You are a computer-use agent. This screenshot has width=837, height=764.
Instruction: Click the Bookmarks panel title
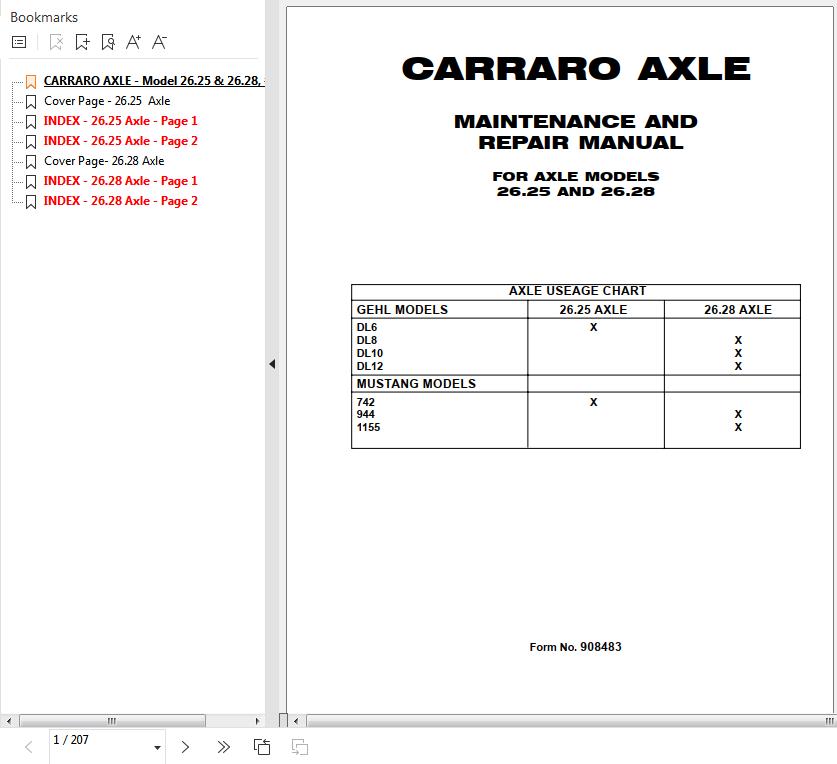44,18
